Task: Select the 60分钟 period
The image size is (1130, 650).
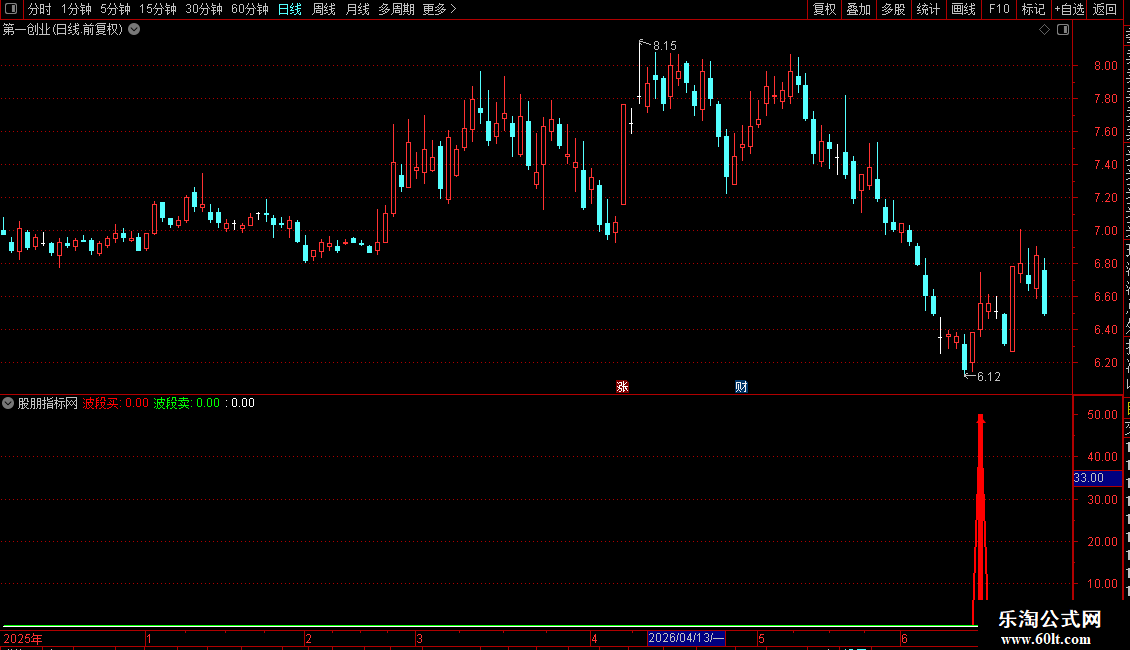Action: point(249,9)
